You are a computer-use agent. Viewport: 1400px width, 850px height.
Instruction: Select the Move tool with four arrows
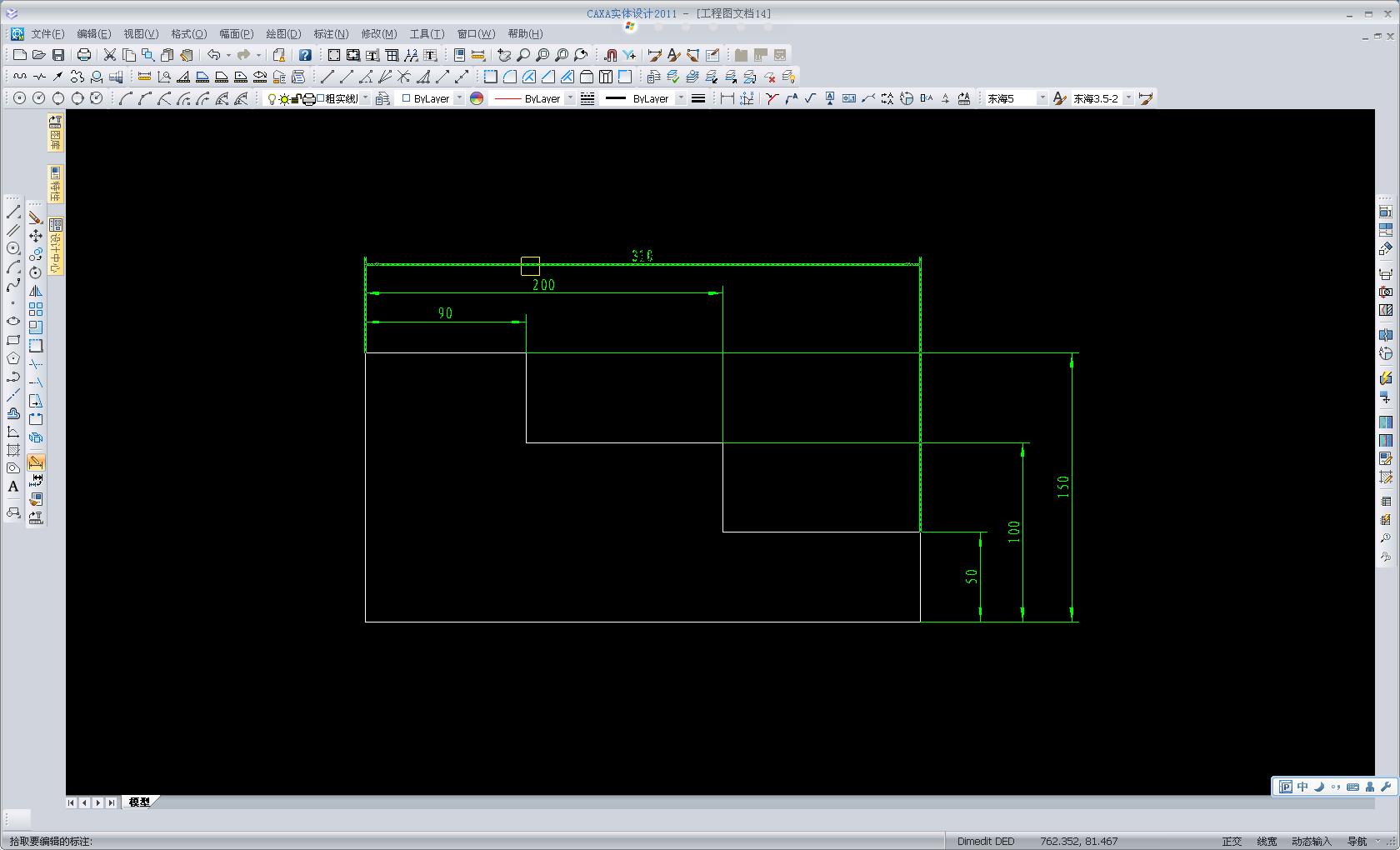36,236
